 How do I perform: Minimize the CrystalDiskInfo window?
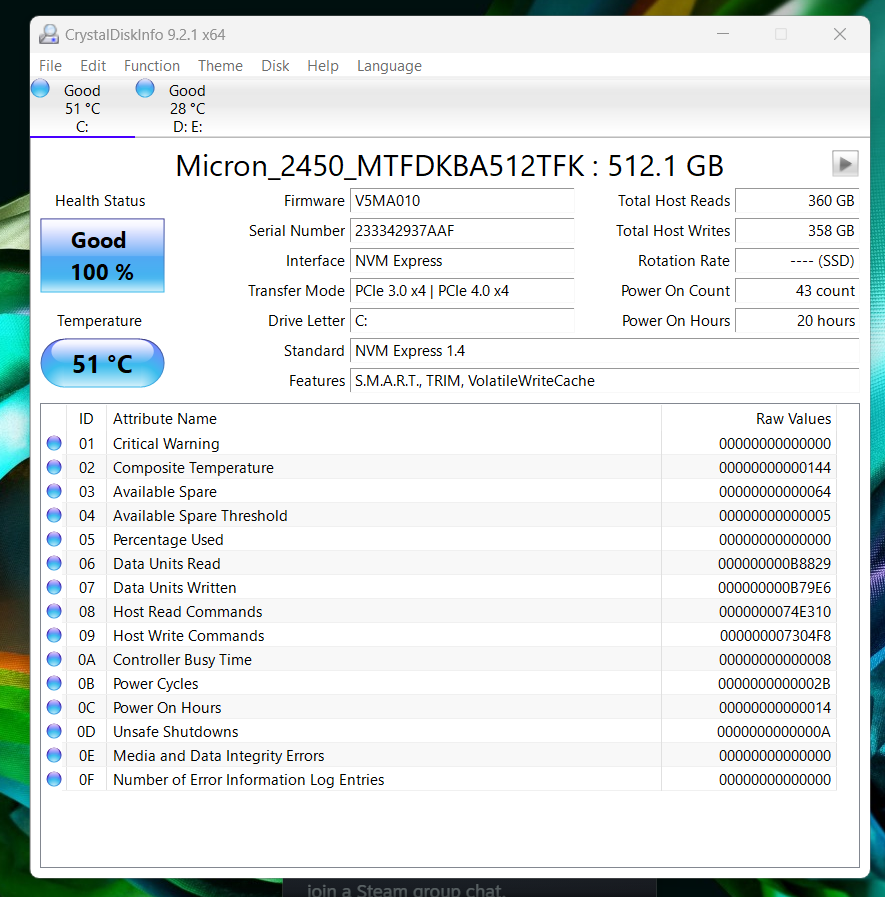click(723, 34)
